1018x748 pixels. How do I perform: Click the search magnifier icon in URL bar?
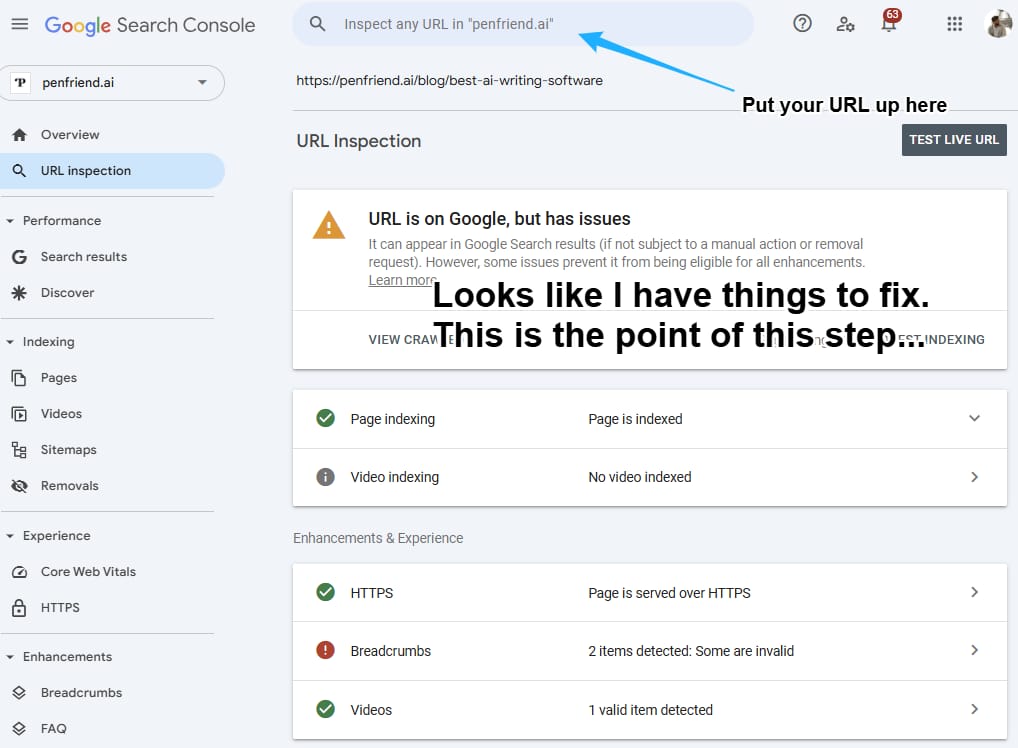[317, 24]
